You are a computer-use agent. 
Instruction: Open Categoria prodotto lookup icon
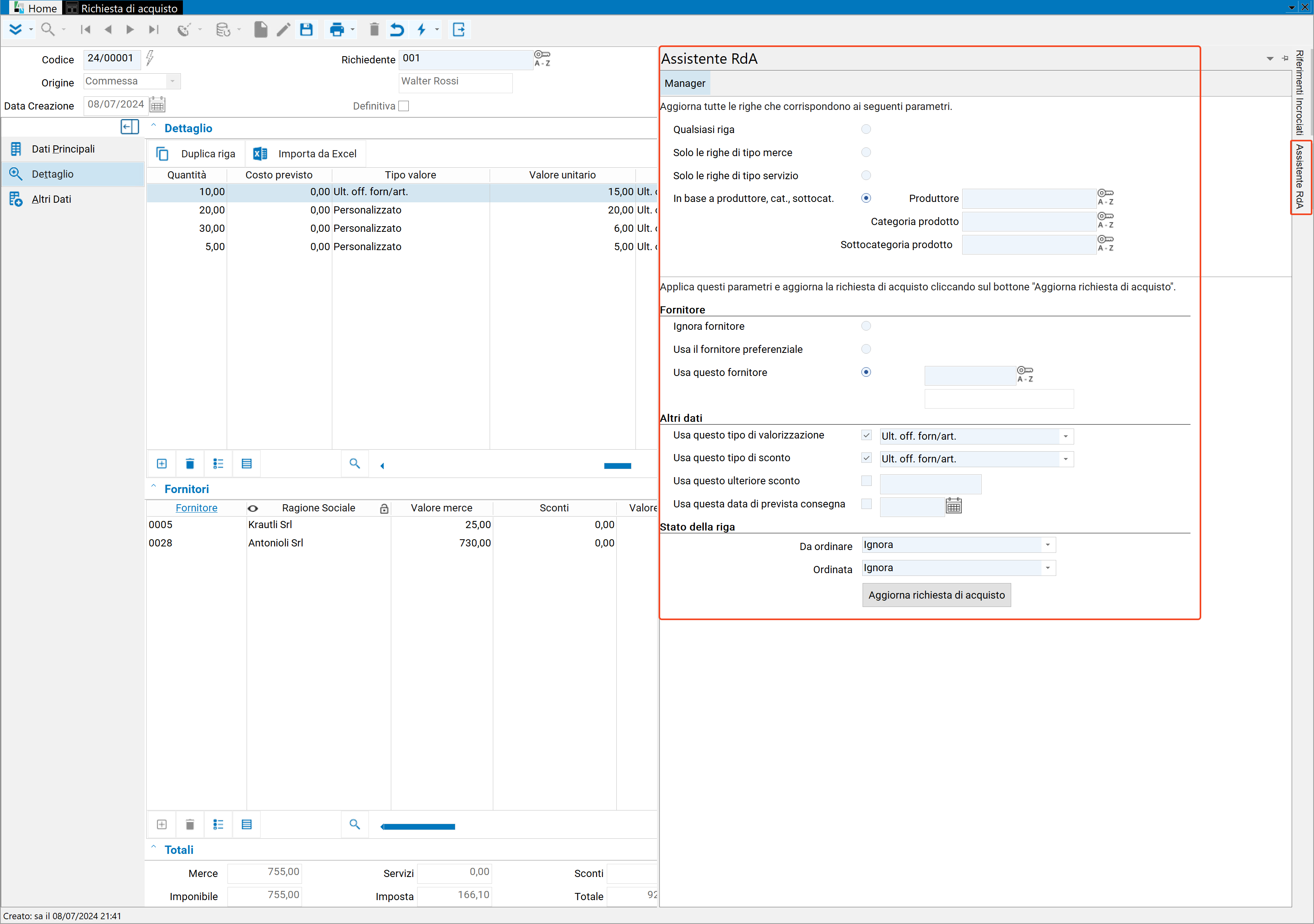[1105, 220]
